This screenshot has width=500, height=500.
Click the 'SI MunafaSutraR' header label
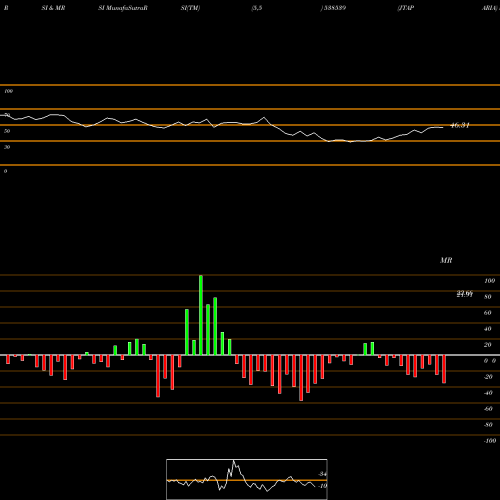[x=123, y=8]
